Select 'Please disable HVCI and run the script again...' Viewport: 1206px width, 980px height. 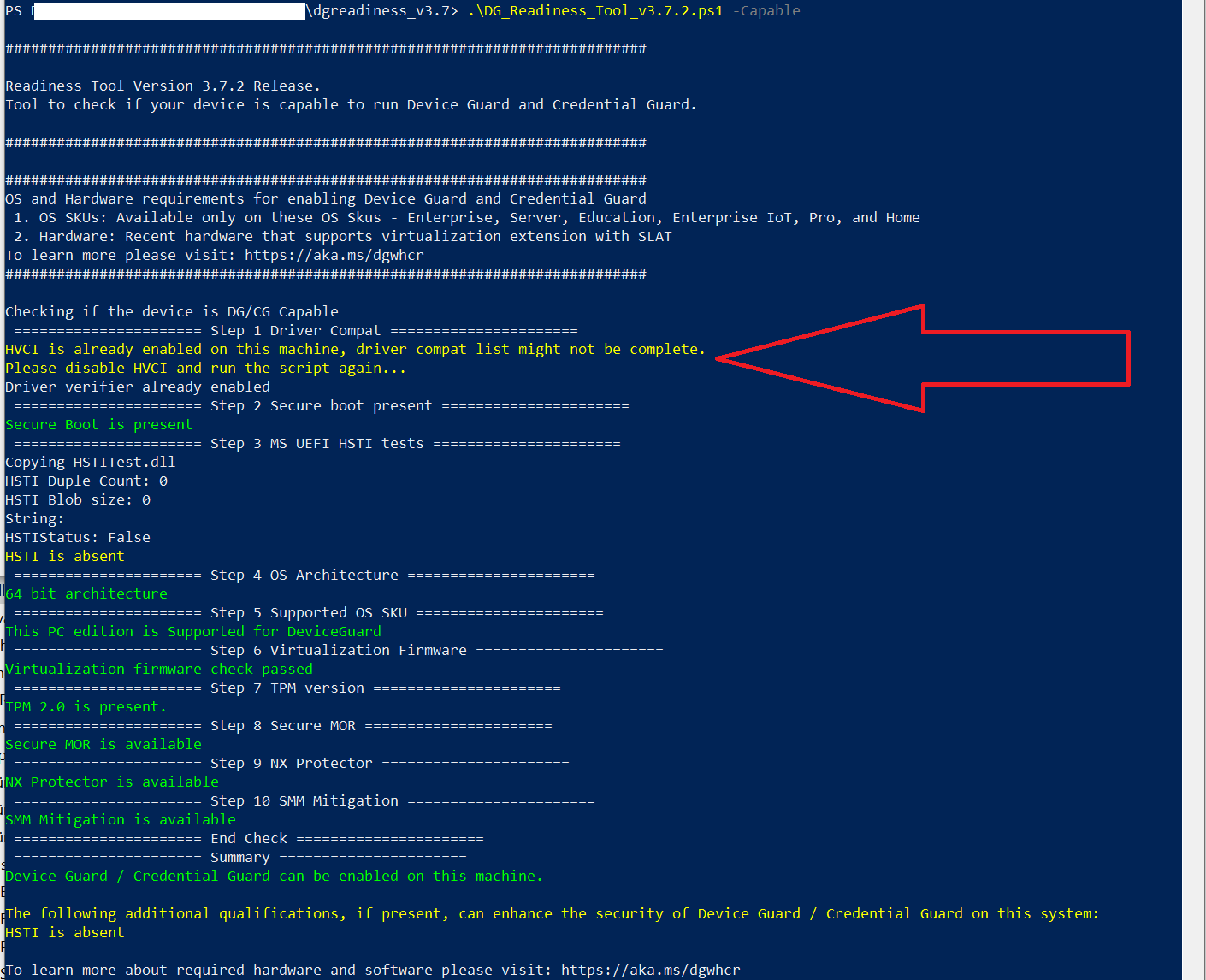point(206,368)
